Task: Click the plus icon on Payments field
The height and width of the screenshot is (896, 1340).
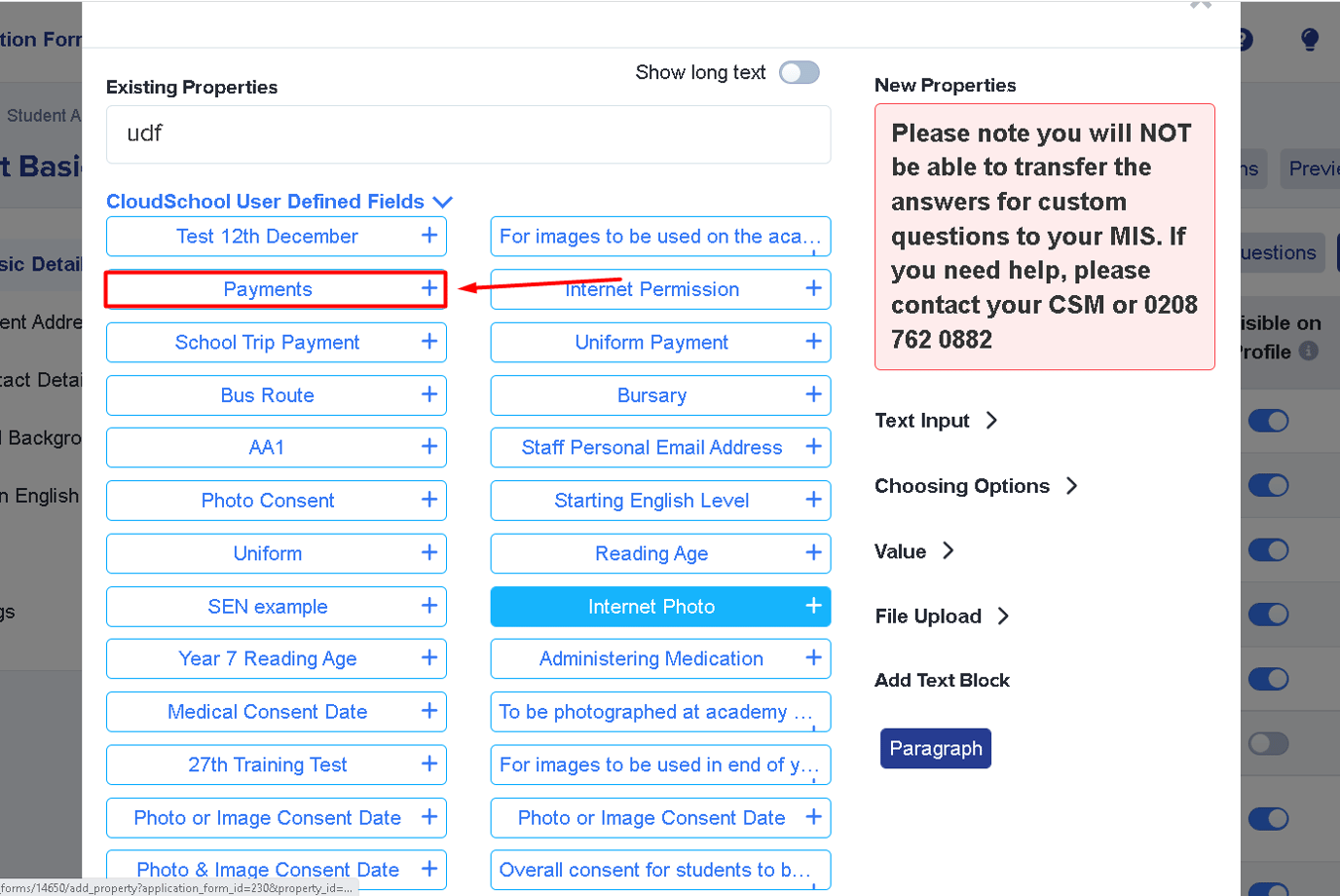Action: [x=429, y=289]
